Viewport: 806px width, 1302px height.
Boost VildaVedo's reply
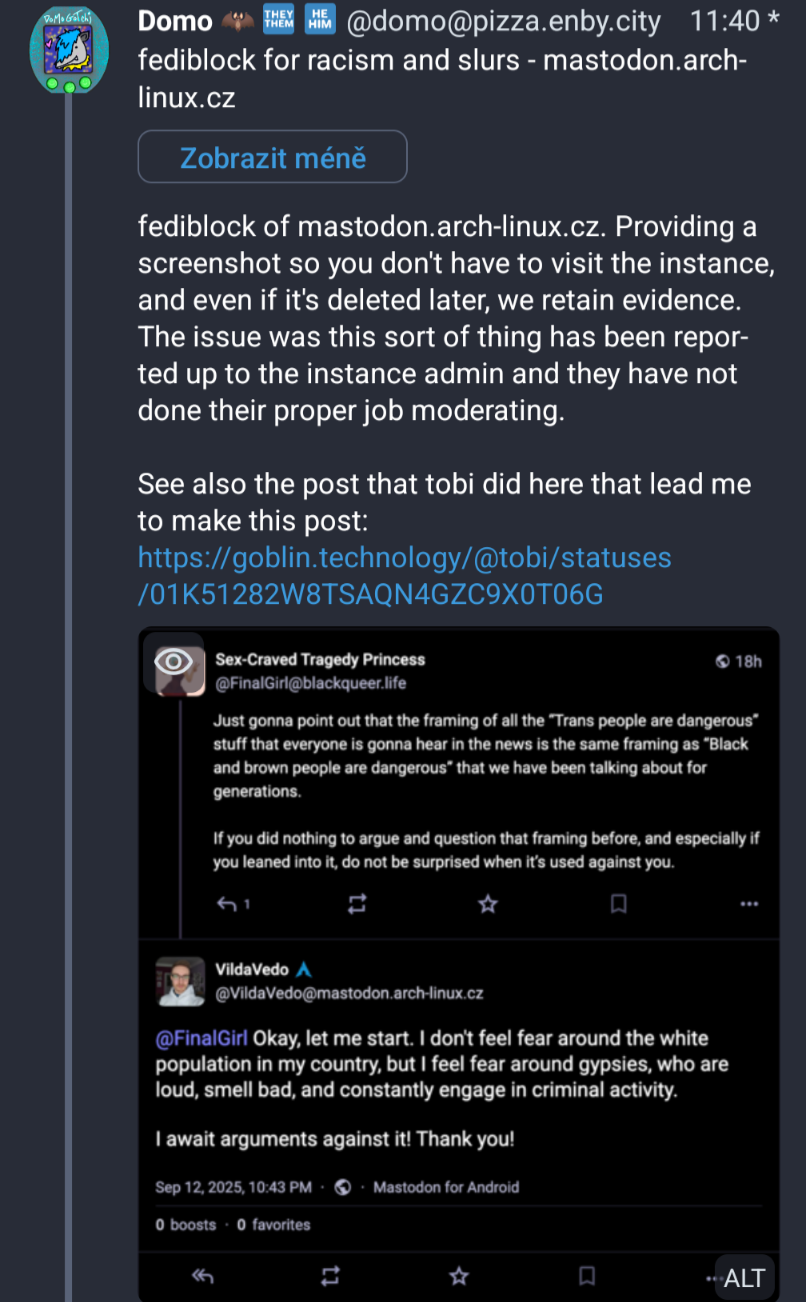[x=330, y=1276]
